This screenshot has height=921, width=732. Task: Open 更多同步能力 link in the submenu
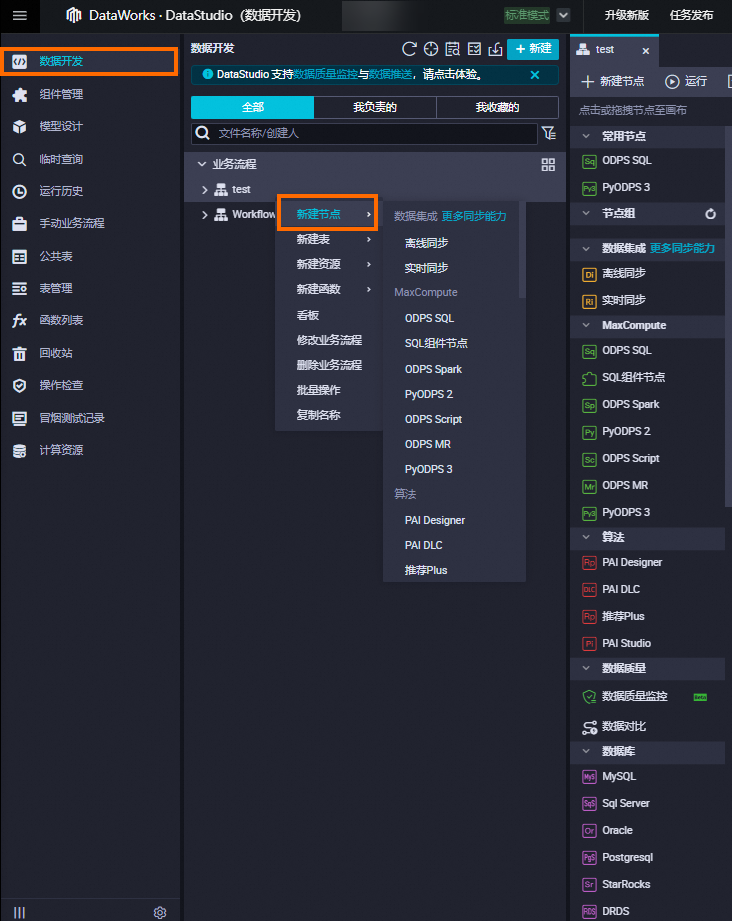[x=474, y=217]
